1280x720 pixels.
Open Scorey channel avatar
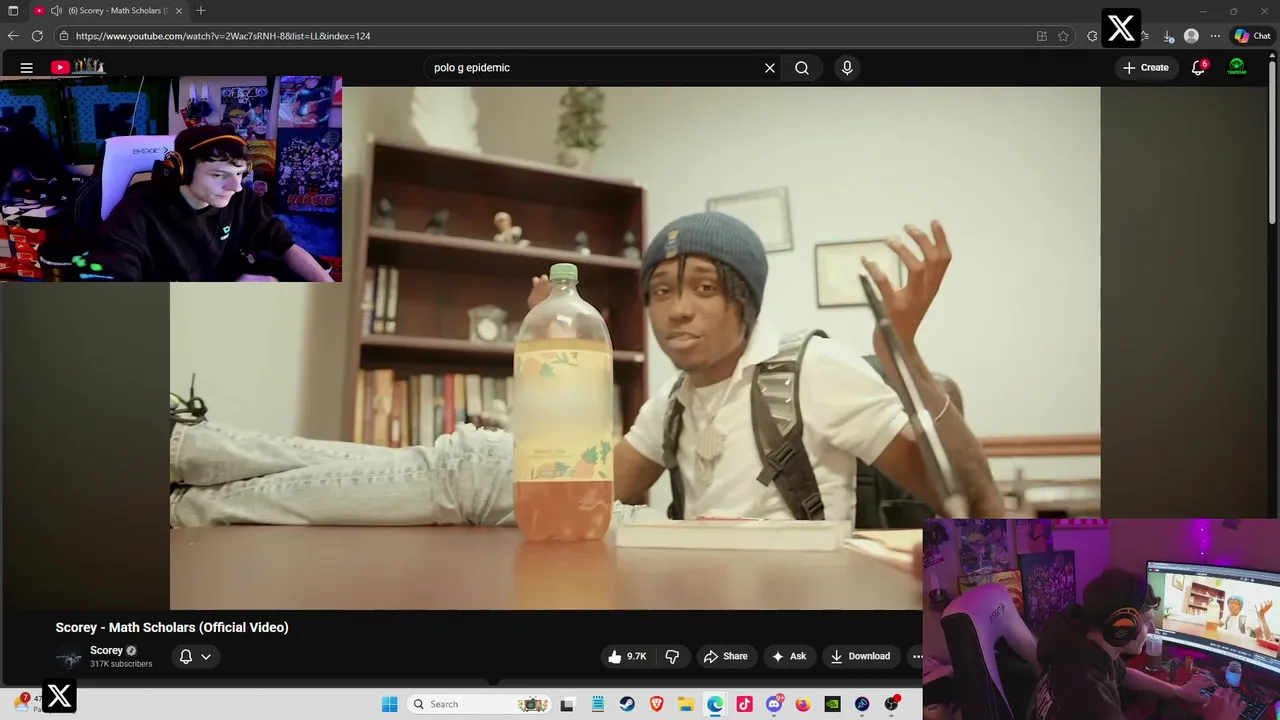tap(69, 657)
